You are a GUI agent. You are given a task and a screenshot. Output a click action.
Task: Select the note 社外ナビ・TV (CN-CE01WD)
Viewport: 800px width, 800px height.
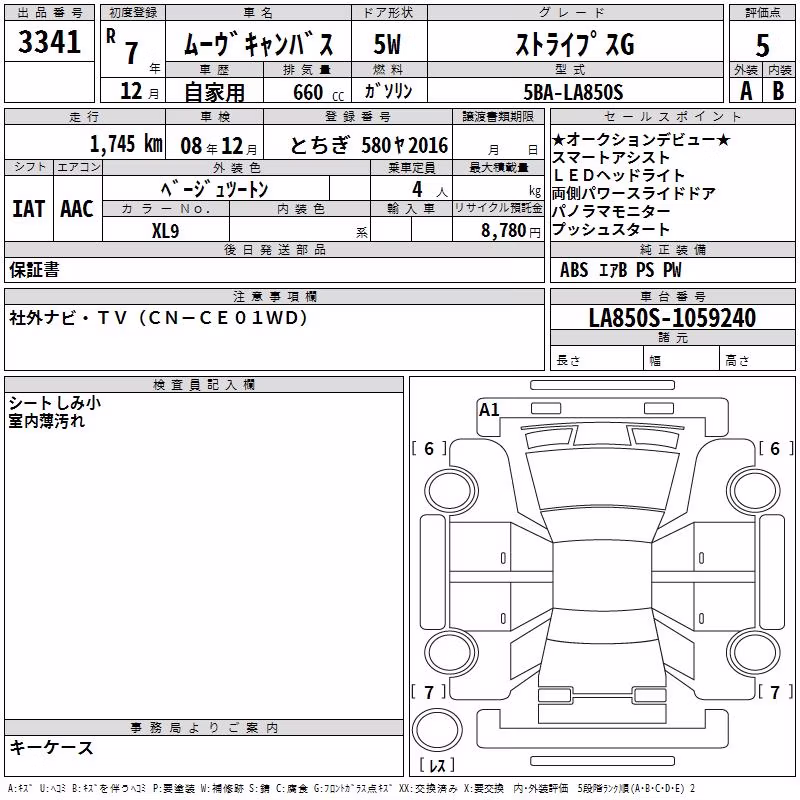[x=159, y=318]
